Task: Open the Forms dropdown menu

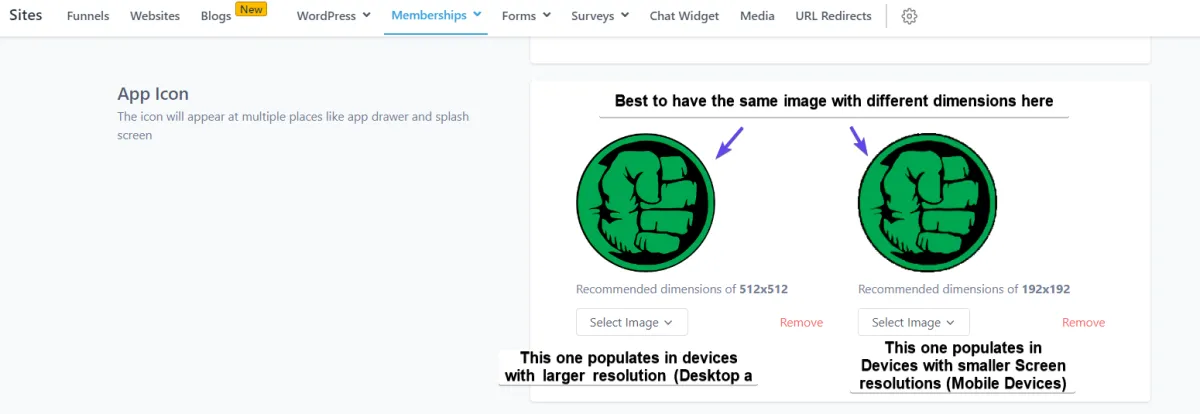Action: [526, 16]
